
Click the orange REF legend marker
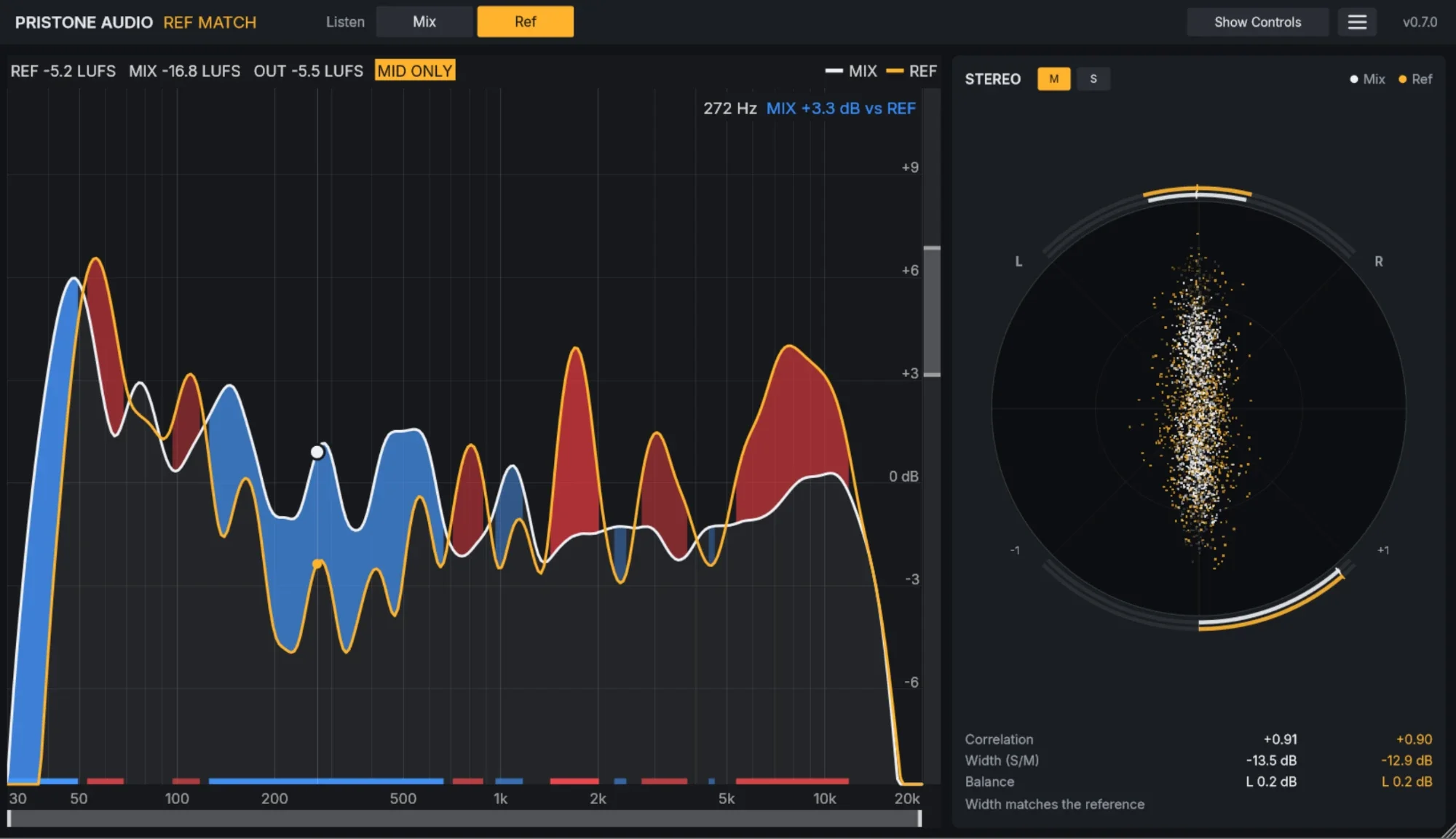pyautogui.click(x=894, y=71)
